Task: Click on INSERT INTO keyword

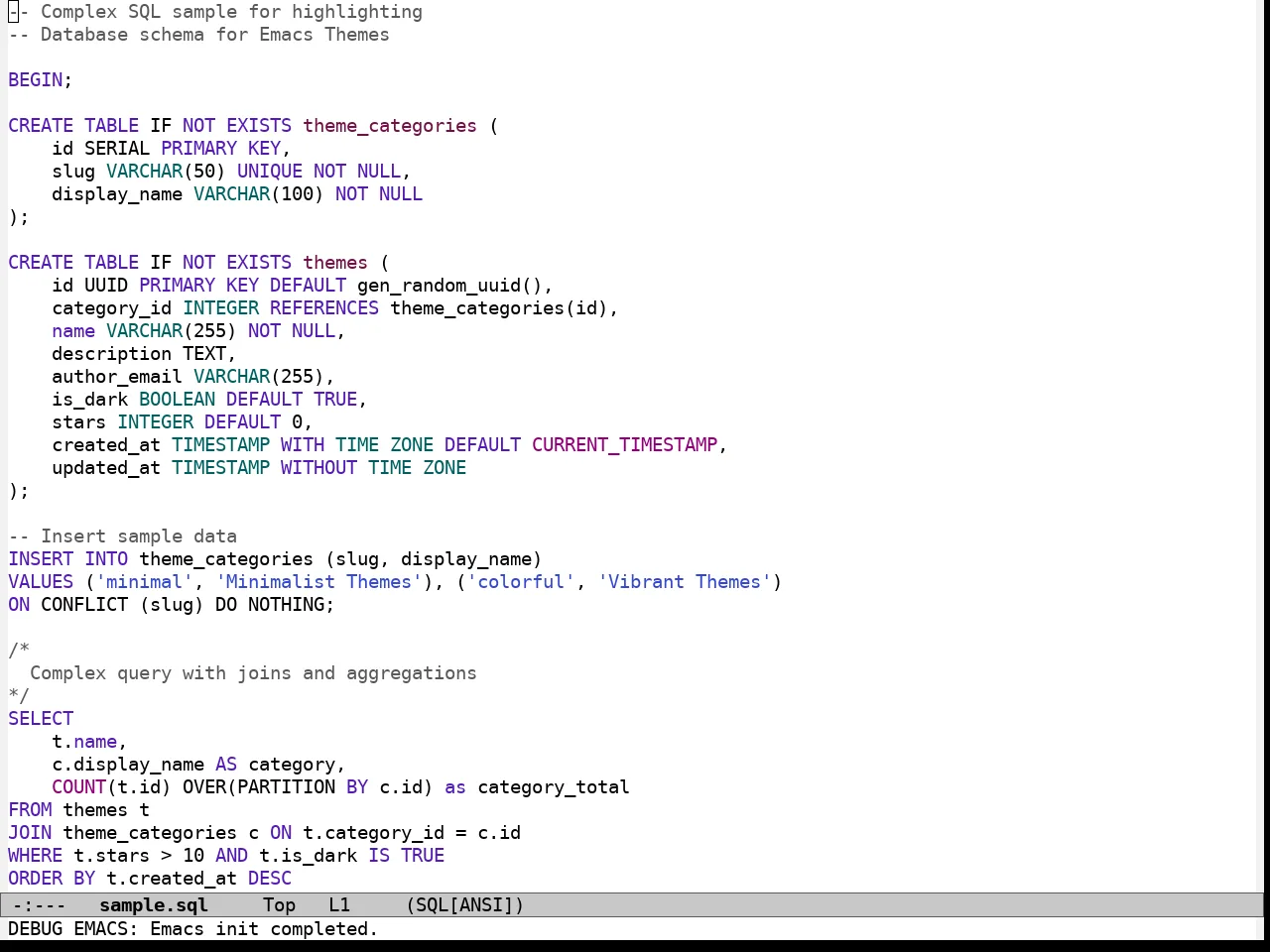Action: tap(67, 559)
